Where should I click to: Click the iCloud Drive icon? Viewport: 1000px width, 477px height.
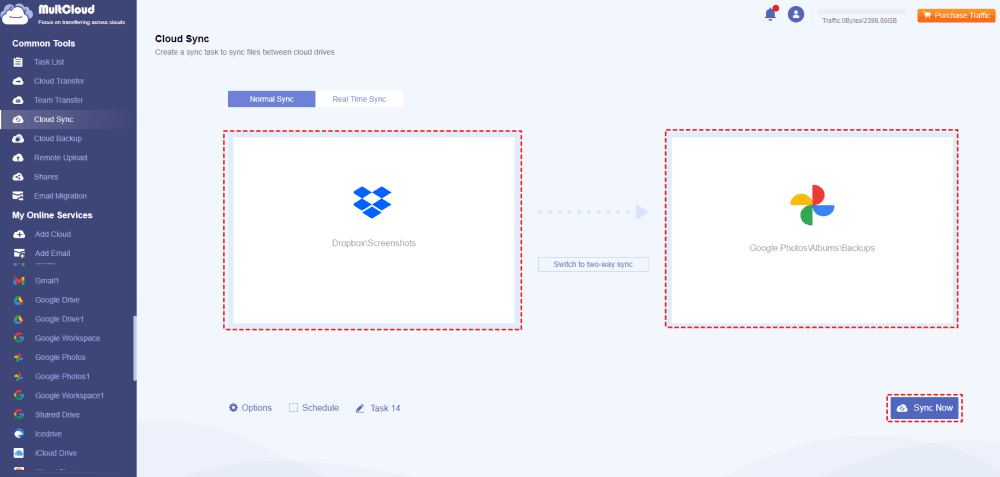(x=19, y=453)
